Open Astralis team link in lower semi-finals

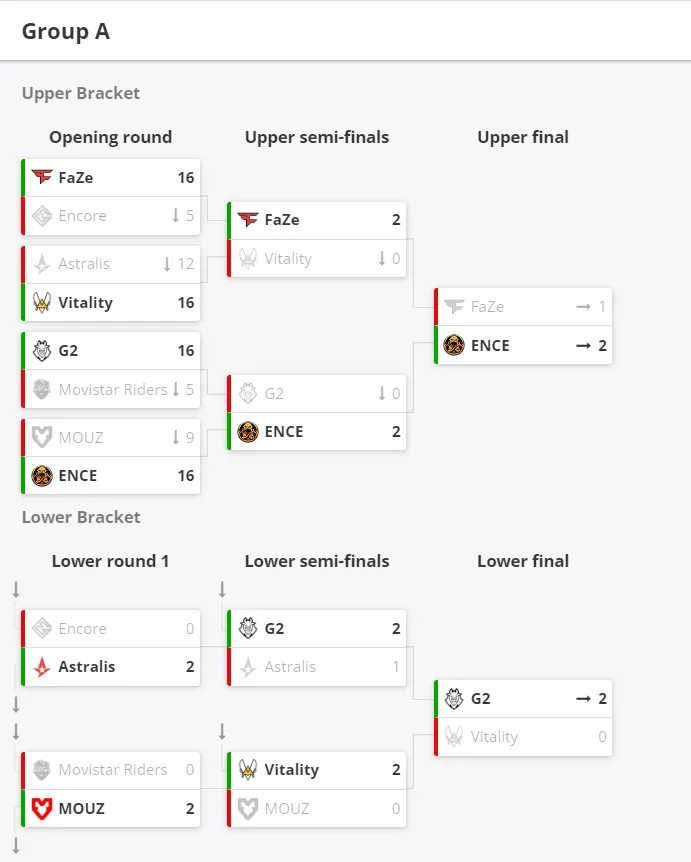(x=290, y=667)
